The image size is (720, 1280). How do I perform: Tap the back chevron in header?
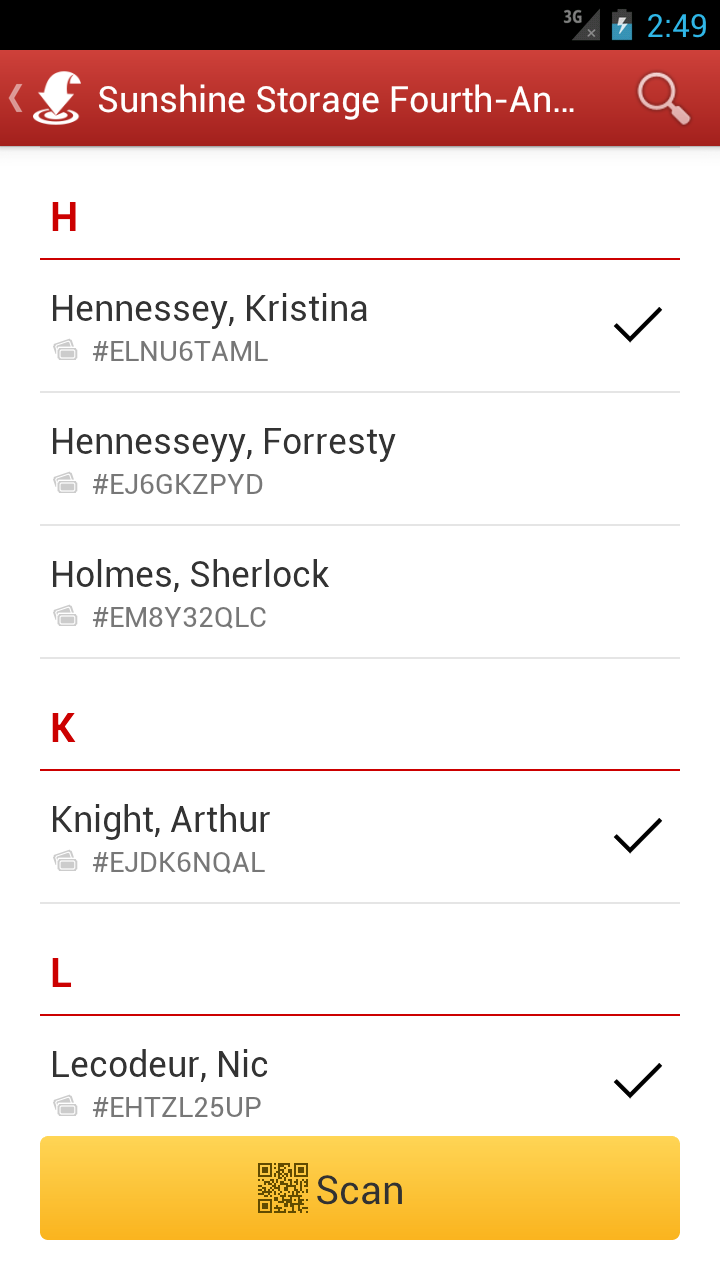(x=15, y=98)
